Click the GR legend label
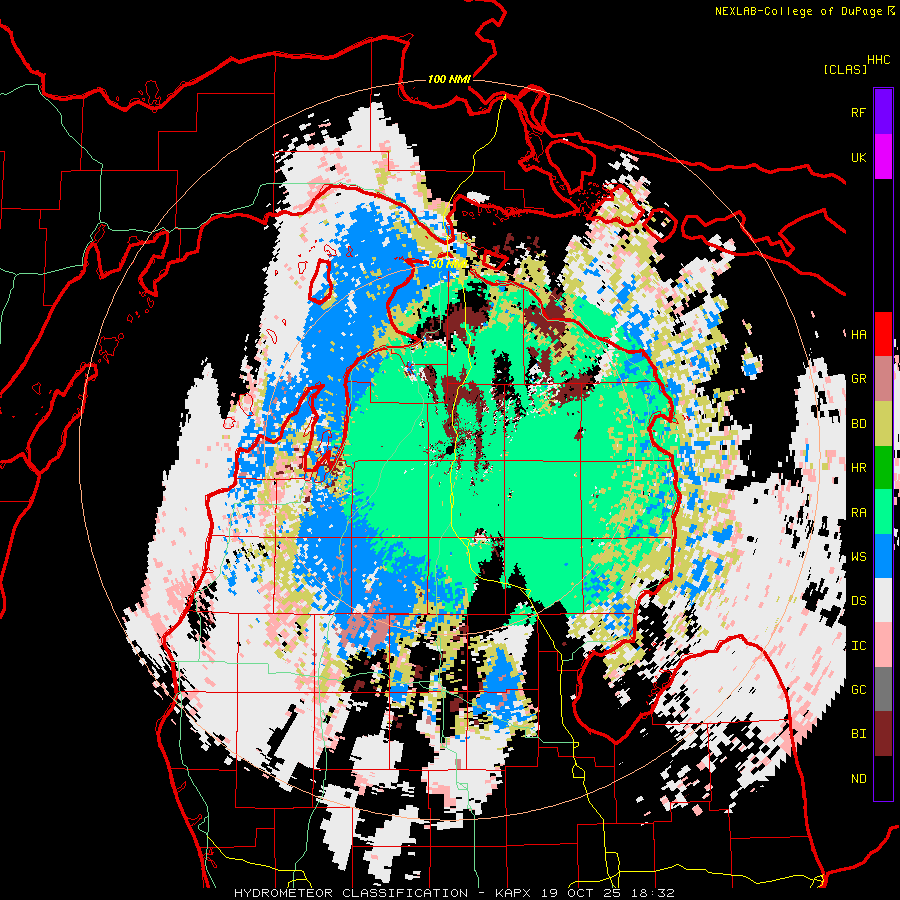This screenshot has width=900, height=900. pyautogui.click(x=858, y=379)
